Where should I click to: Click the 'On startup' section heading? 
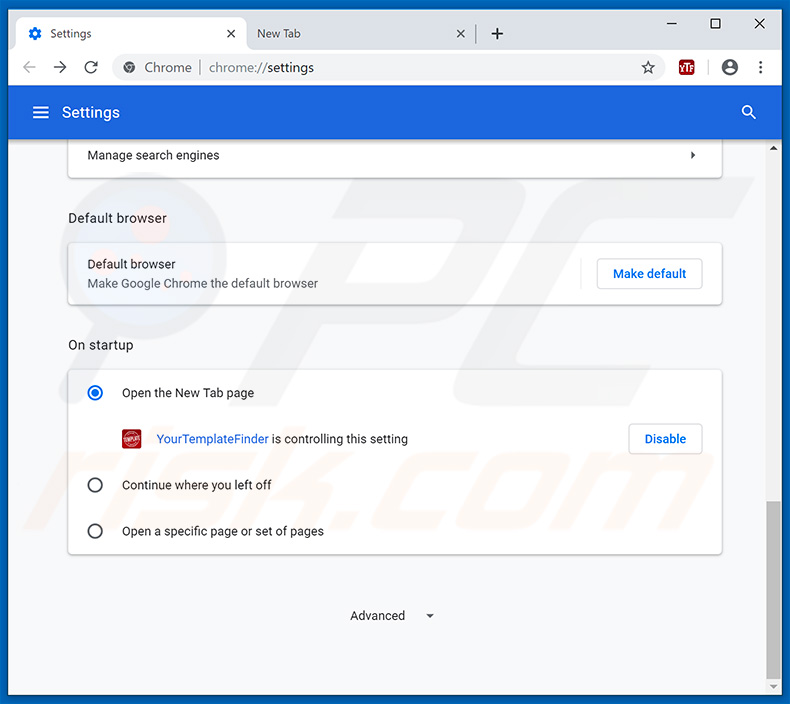101,345
